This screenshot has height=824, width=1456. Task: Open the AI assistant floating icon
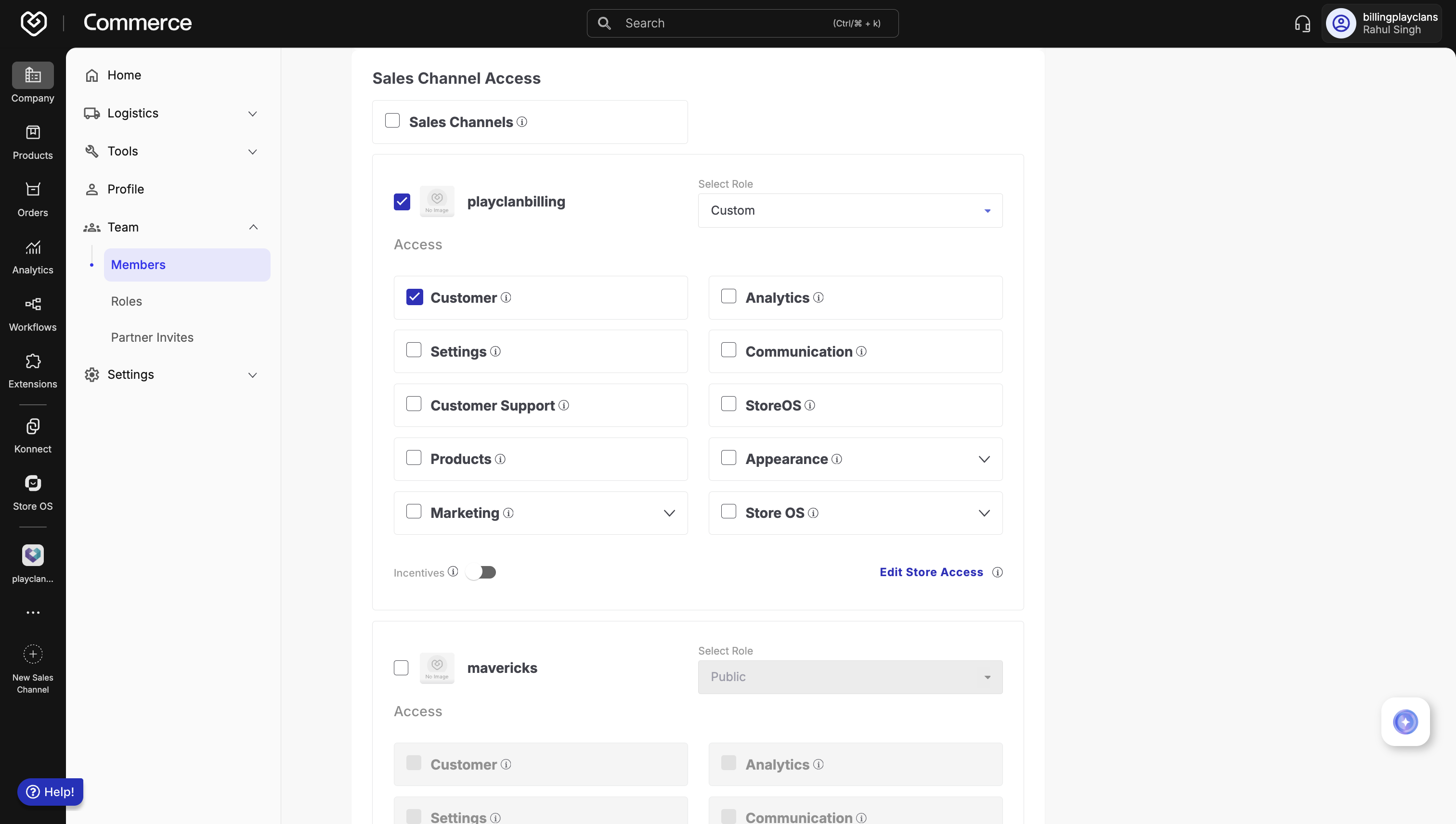[x=1405, y=721]
